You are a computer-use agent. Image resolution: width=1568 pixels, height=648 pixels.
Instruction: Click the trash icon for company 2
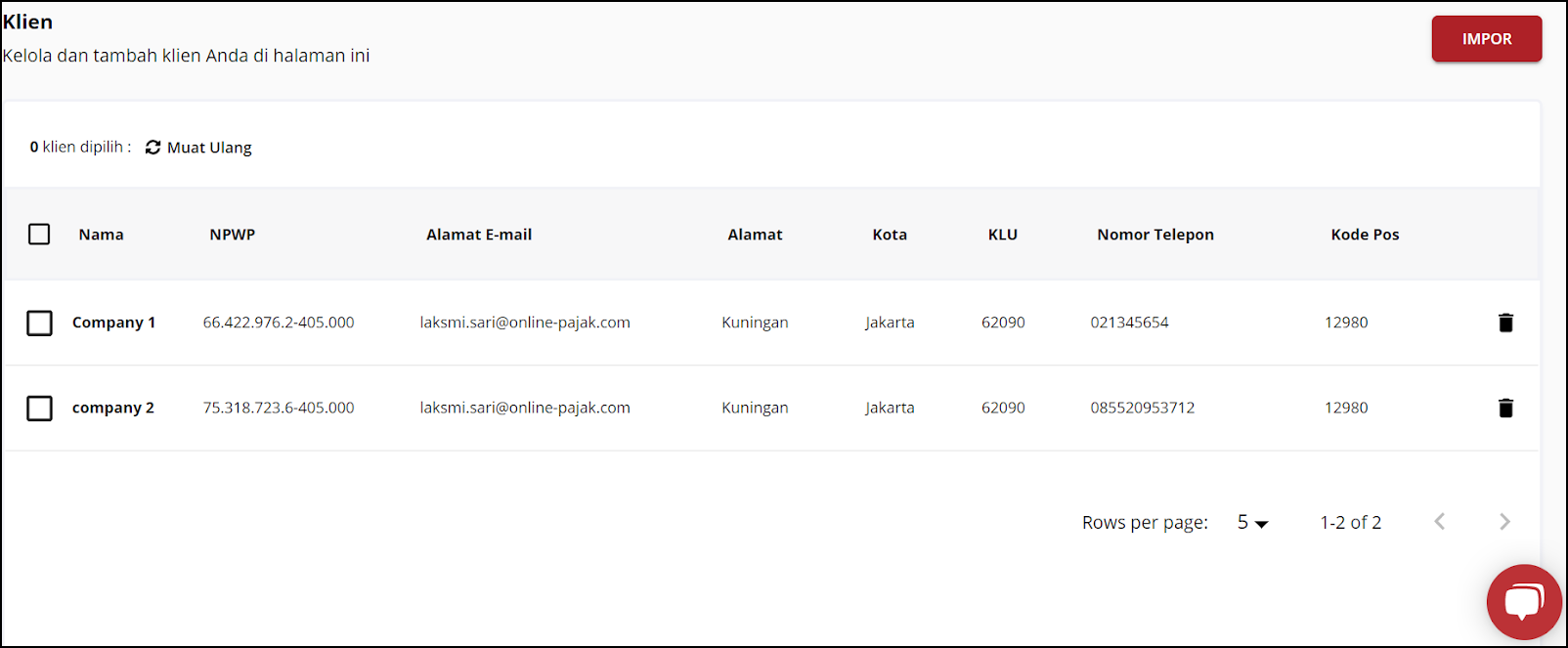pyautogui.click(x=1505, y=408)
